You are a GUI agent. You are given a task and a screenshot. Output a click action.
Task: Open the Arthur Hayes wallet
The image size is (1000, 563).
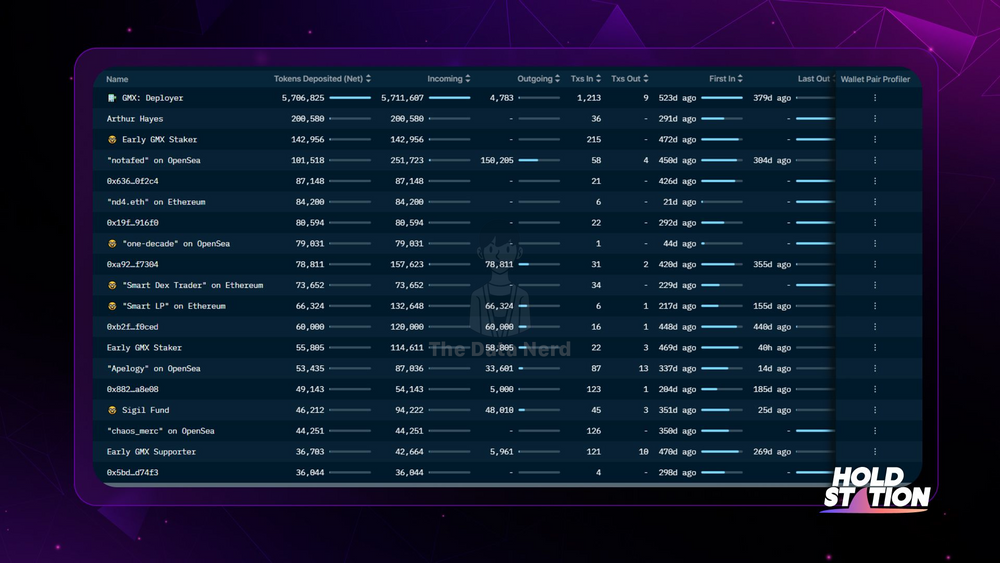[135, 119]
